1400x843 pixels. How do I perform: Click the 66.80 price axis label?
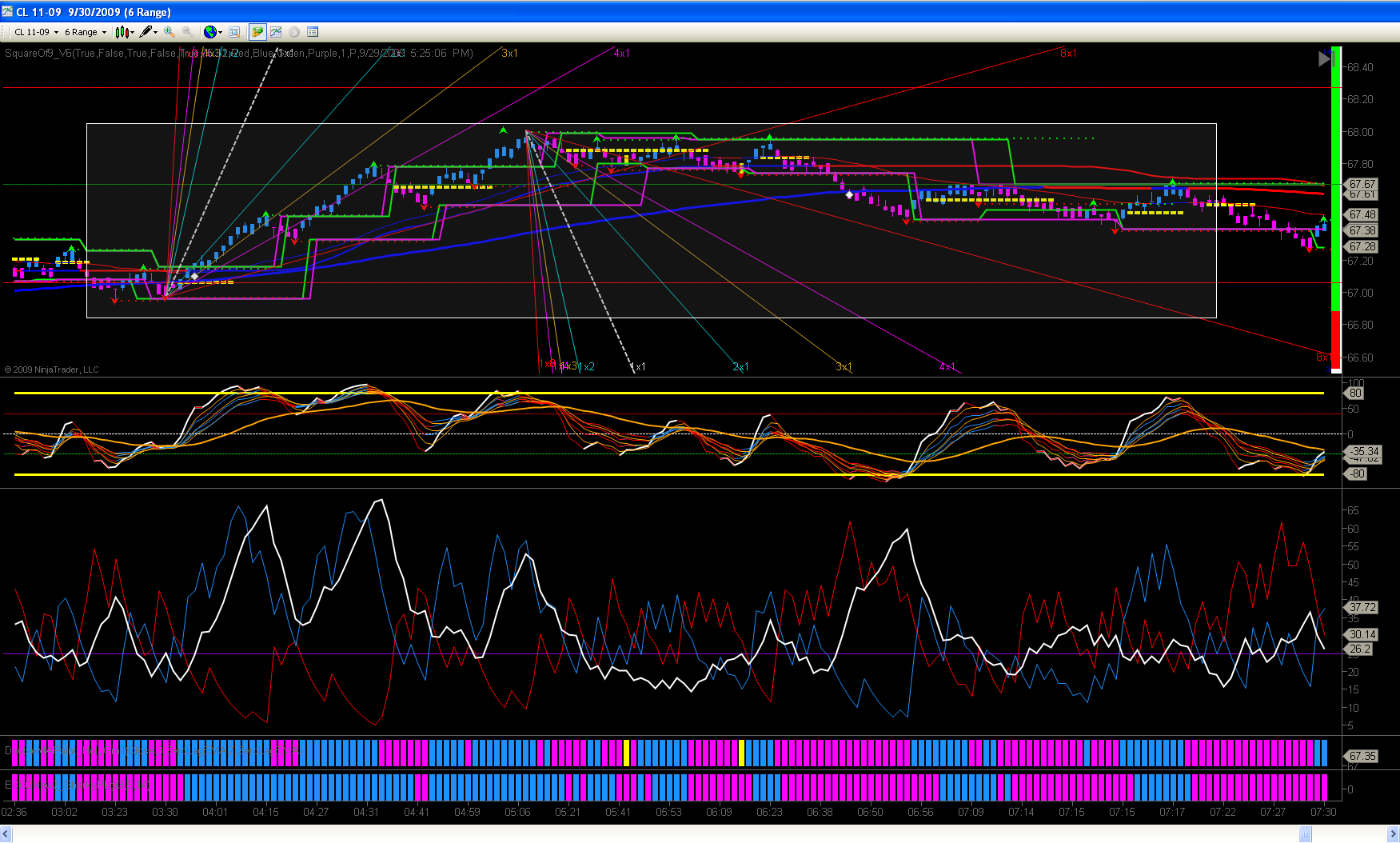(x=1360, y=325)
